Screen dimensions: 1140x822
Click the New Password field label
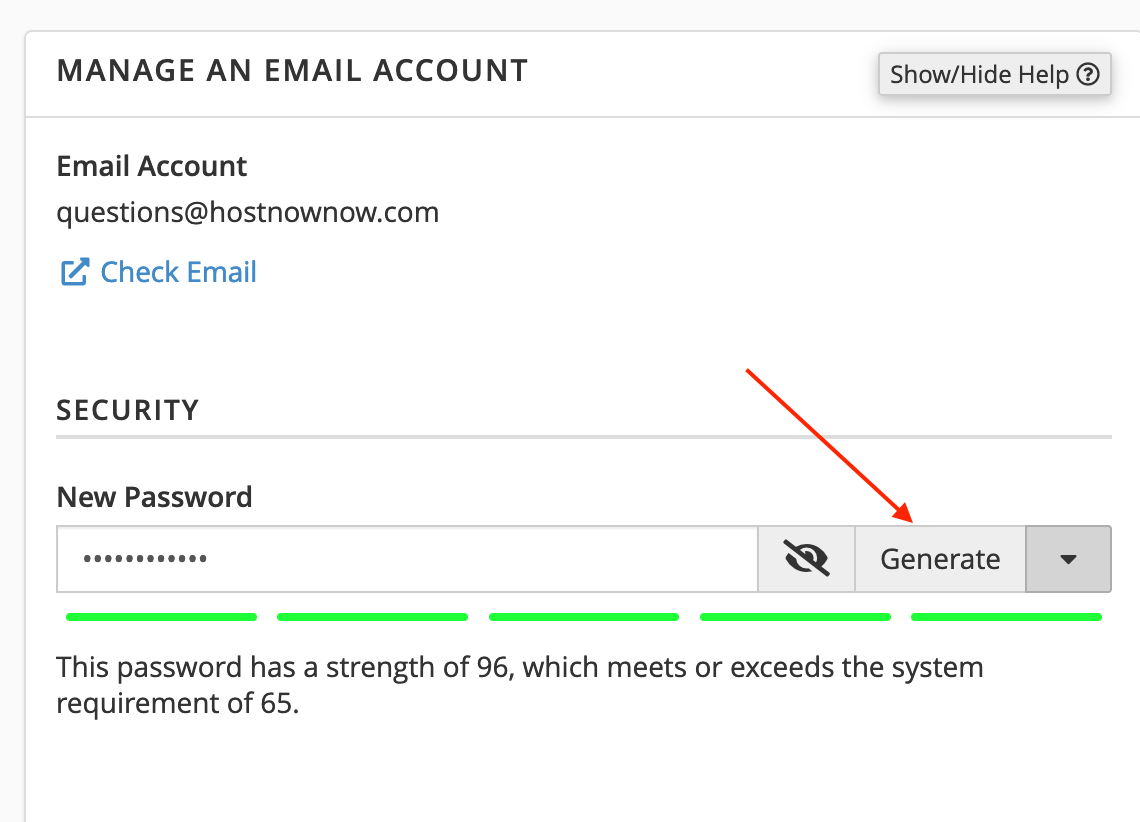pyautogui.click(x=154, y=497)
